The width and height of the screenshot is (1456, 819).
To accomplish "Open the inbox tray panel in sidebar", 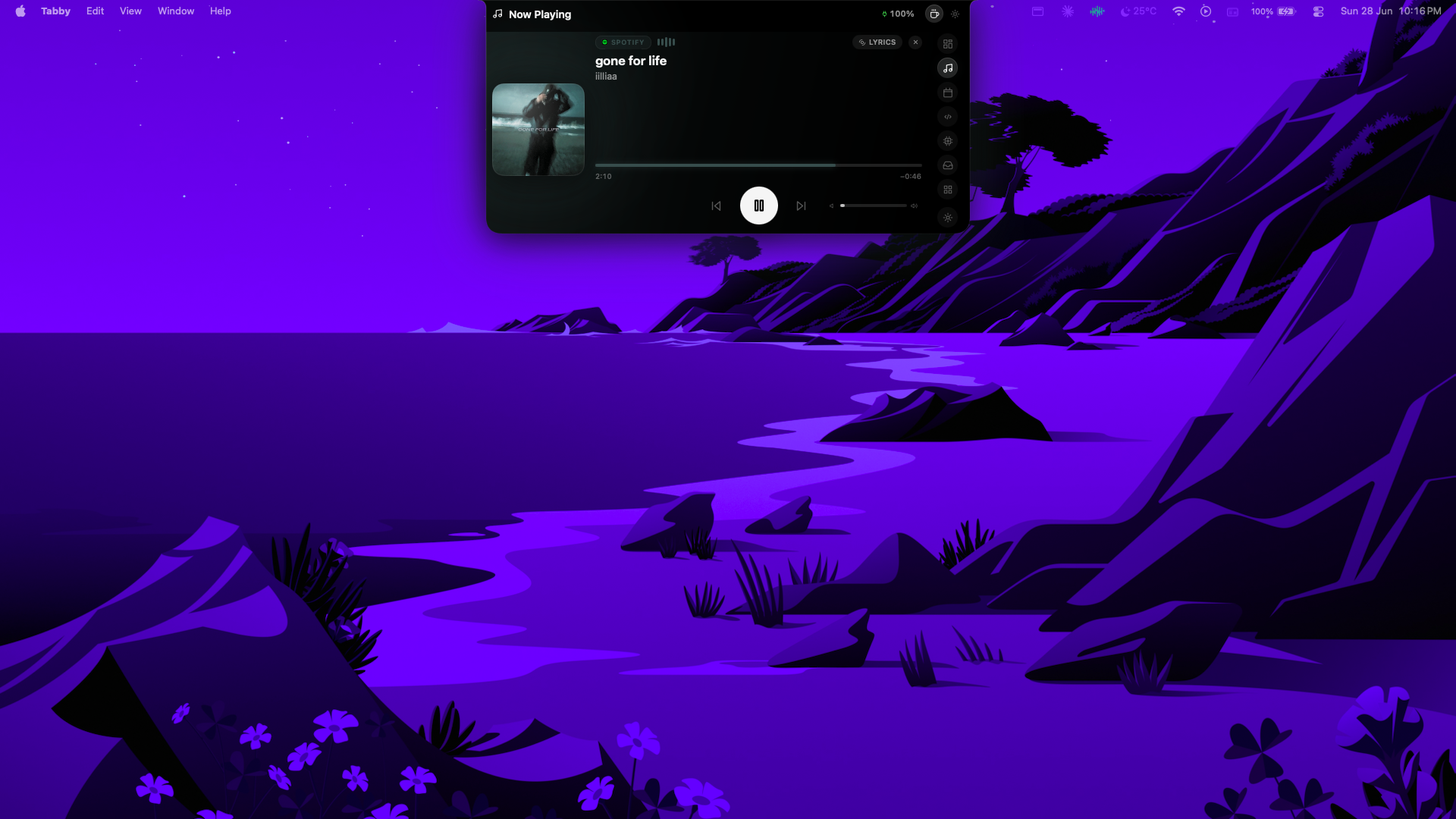I will 948,165.
